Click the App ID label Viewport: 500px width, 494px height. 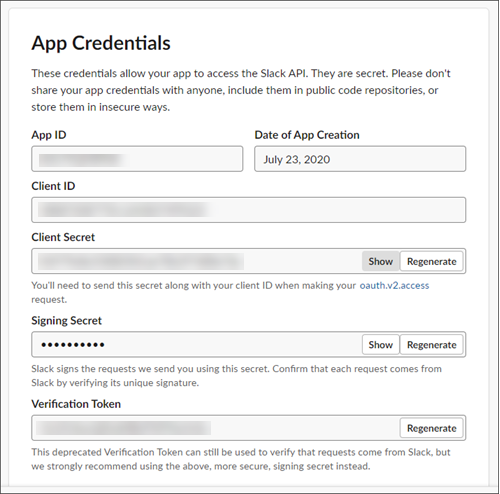(49, 135)
